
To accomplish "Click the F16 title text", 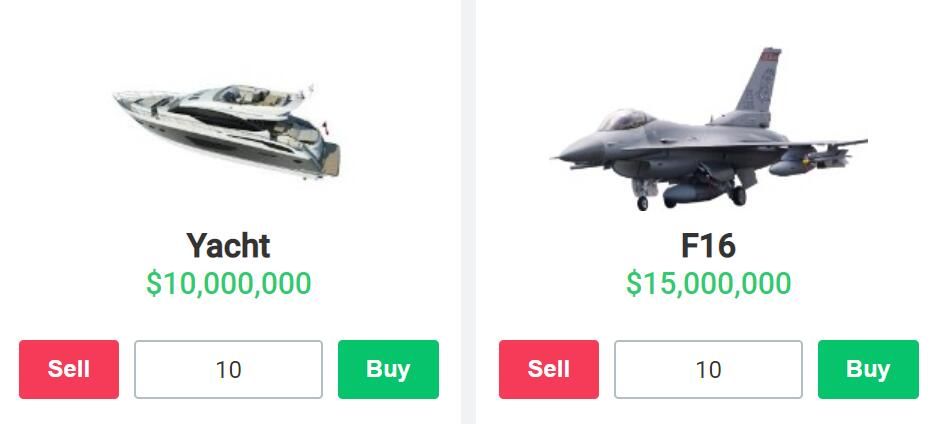I will click(x=708, y=245).
